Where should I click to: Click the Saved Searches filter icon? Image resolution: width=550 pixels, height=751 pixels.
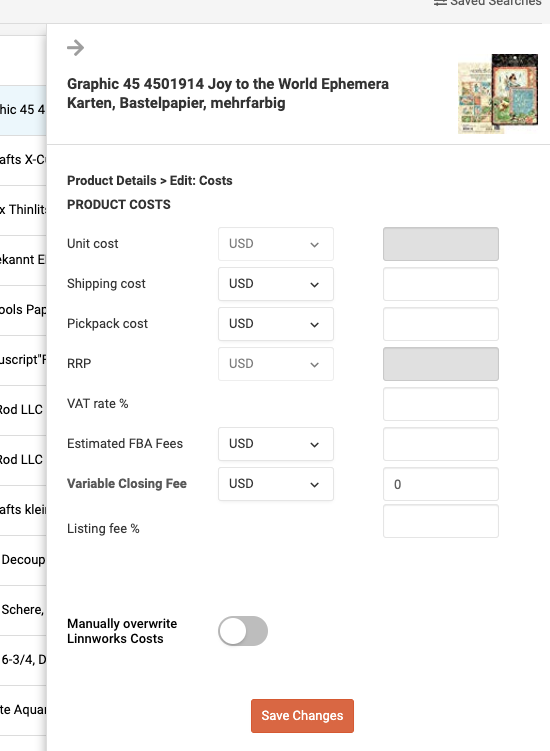coord(440,2)
